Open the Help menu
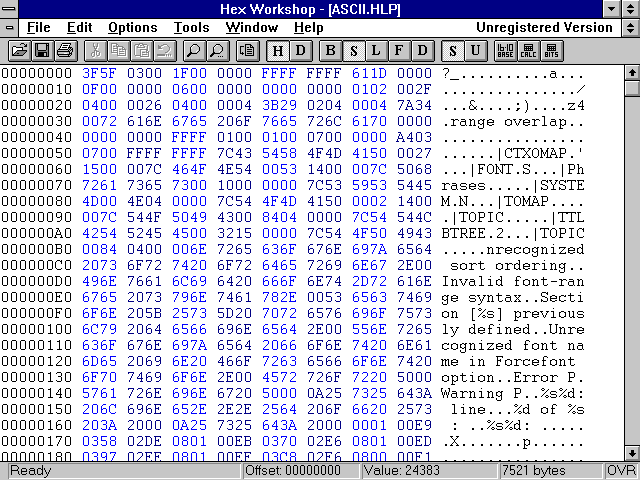The image size is (640, 480). (x=309, y=27)
